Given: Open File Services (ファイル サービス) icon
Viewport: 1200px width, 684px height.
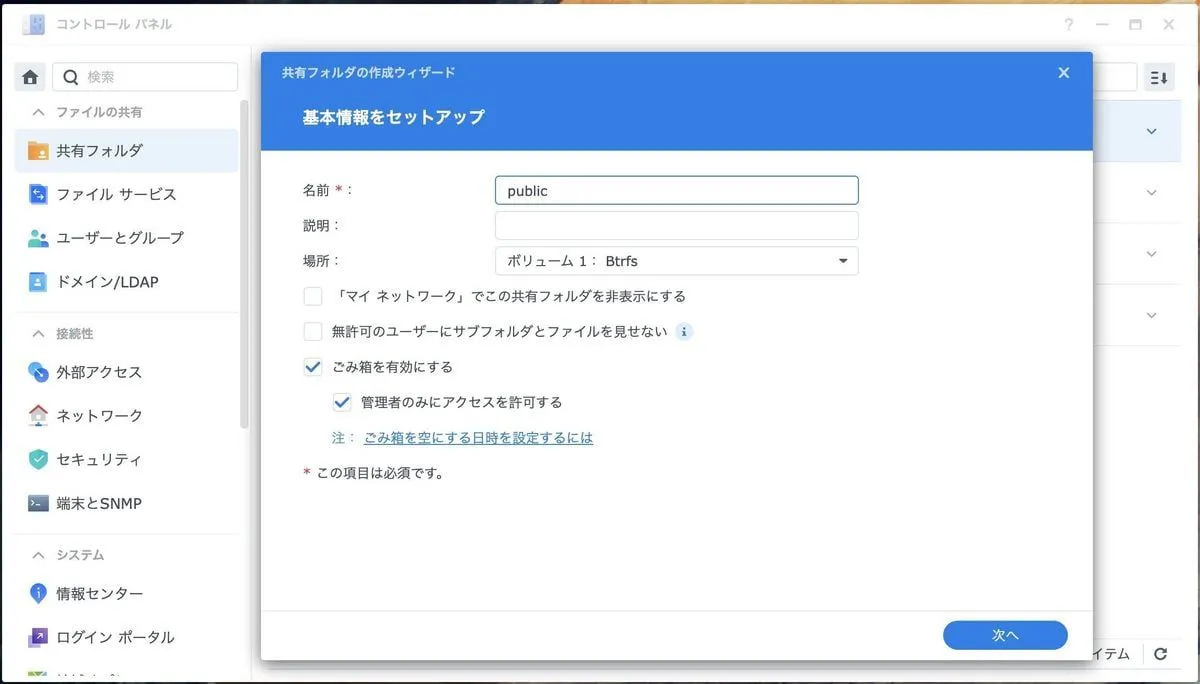Looking at the screenshot, I should tap(38, 194).
